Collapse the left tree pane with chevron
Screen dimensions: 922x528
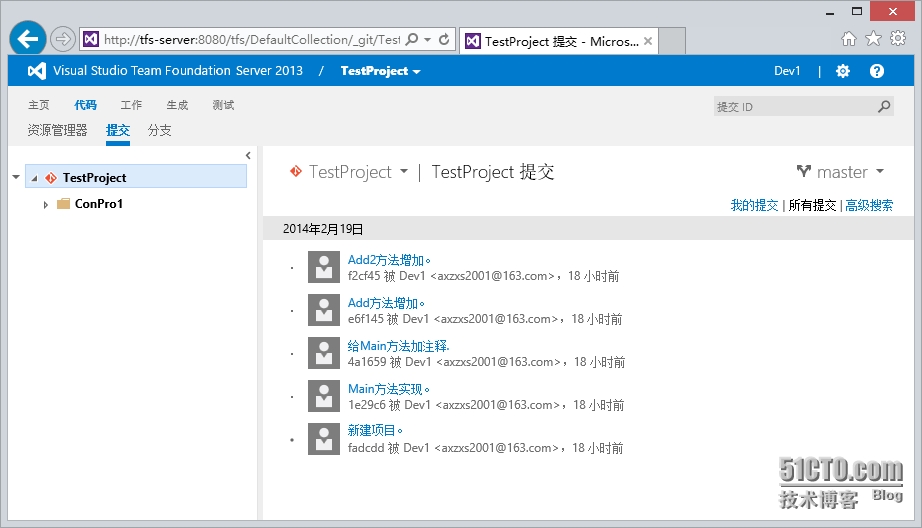tap(248, 155)
